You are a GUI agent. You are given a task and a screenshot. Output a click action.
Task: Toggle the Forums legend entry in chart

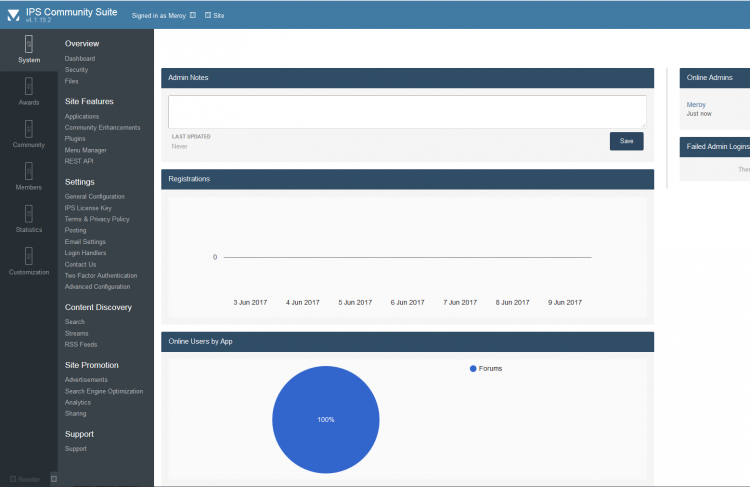[x=489, y=368]
